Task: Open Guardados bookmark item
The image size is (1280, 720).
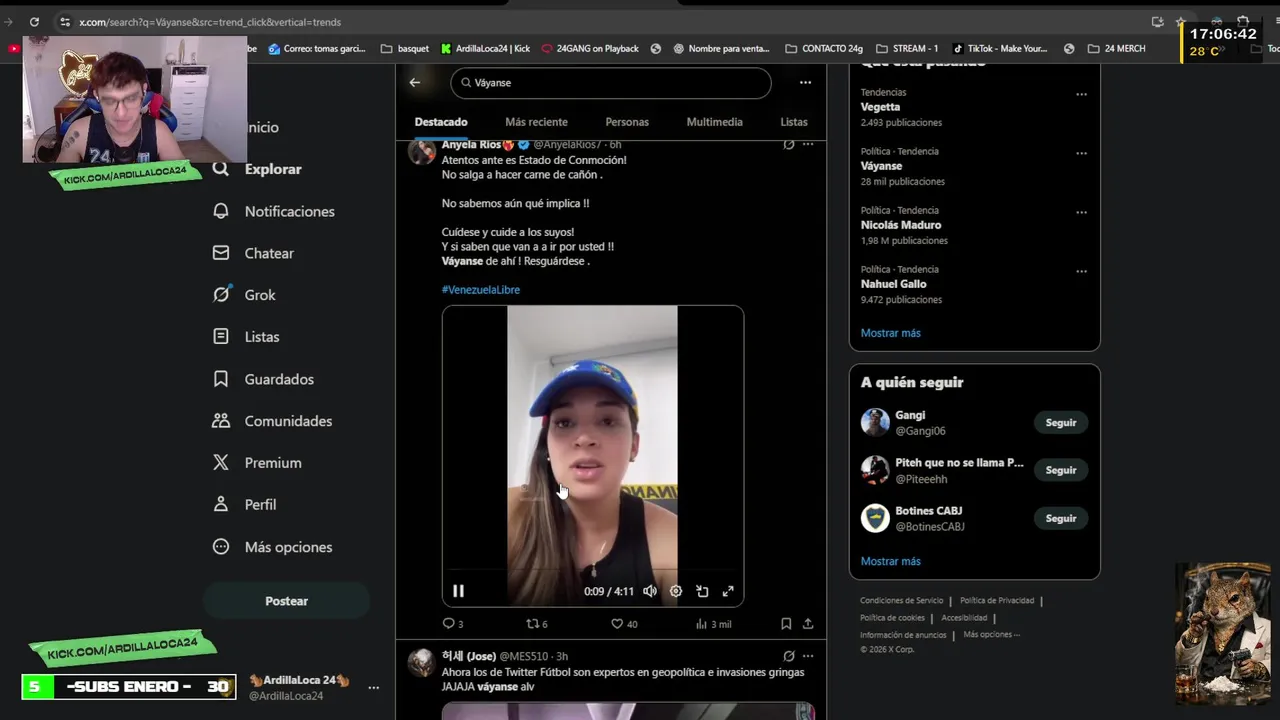Action: pos(263,379)
